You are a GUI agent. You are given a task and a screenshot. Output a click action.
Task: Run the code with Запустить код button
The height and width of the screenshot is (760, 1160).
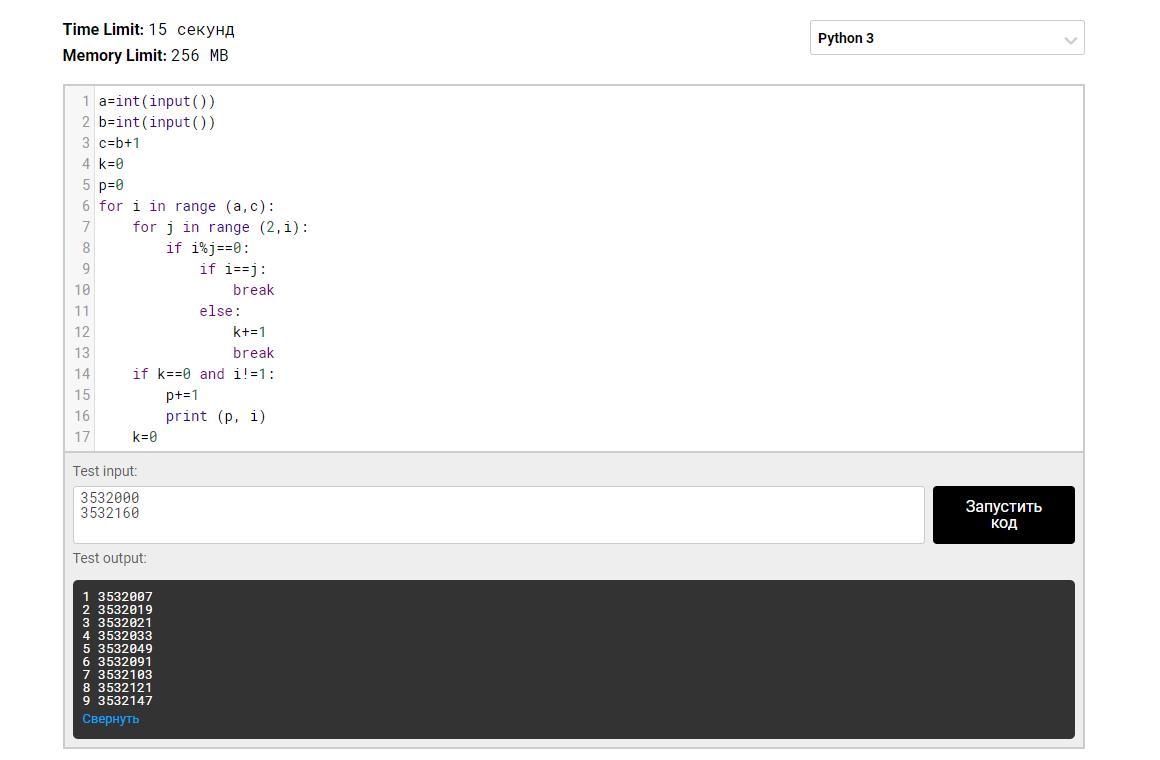[x=1003, y=514]
